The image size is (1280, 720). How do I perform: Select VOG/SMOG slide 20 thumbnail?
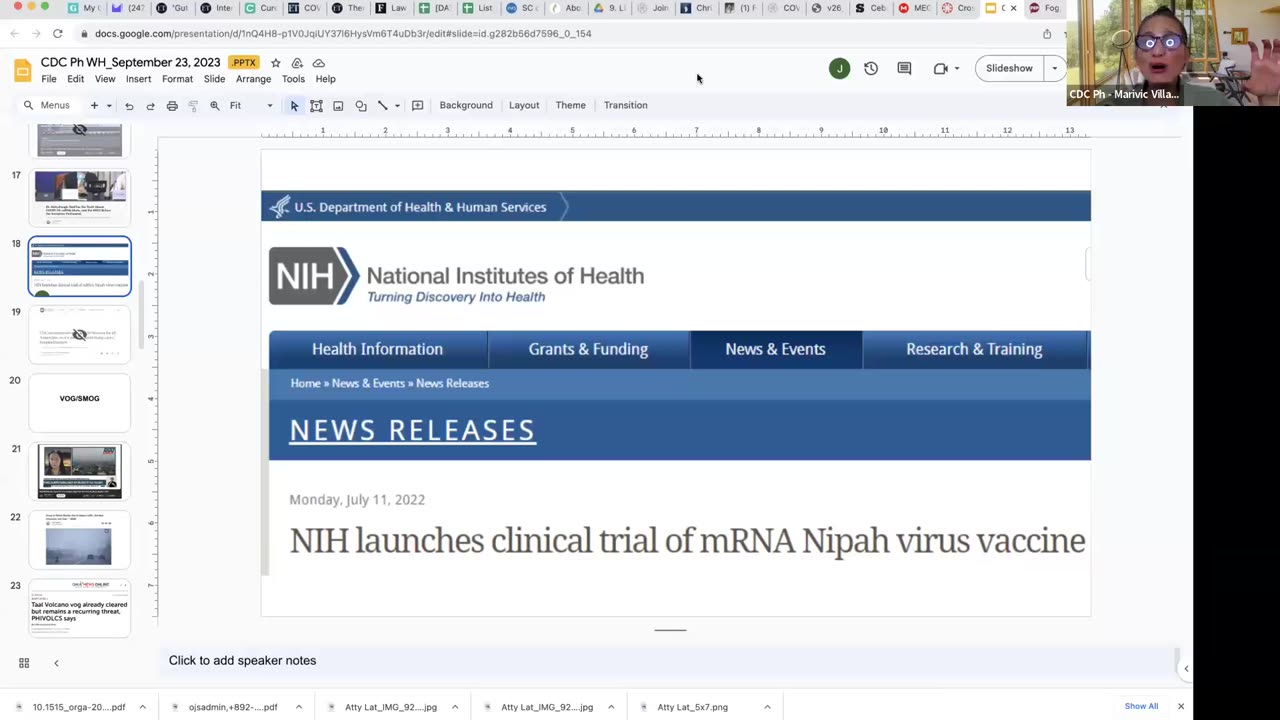(80, 402)
